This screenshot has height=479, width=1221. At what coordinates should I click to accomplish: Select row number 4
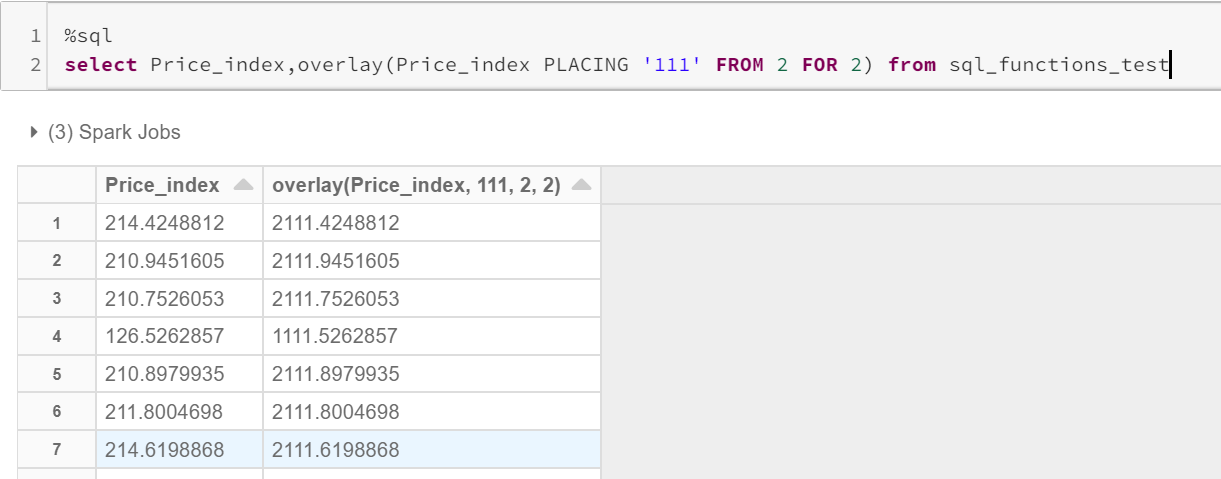click(57, 337)
